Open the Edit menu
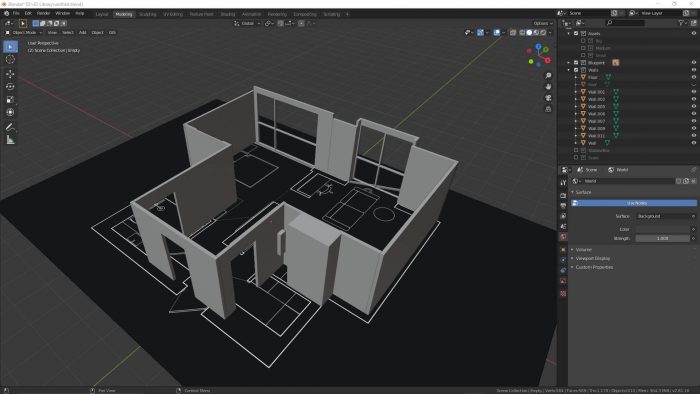This screenshot has width=700, height=394. [28, 13]
